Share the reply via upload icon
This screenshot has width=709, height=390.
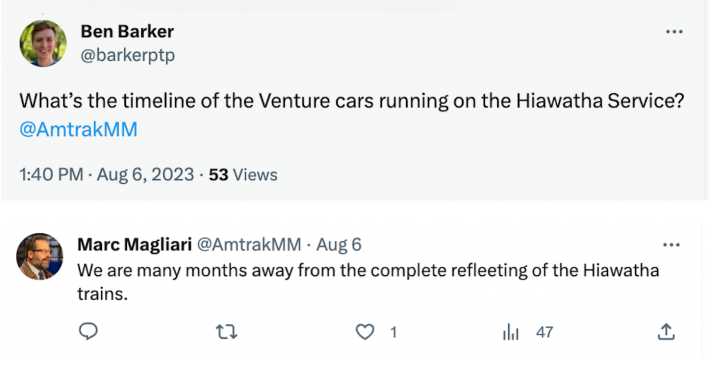tap(666, 332)
